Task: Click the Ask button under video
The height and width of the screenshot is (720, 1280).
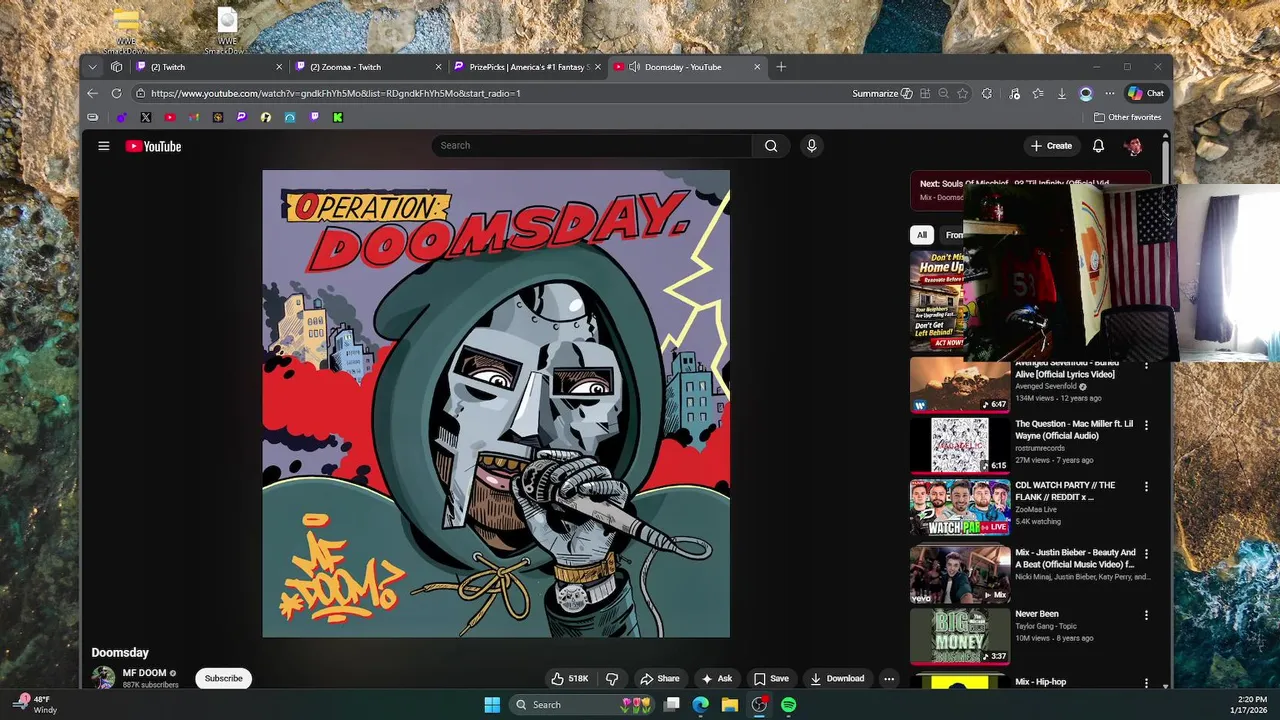Action: (x=717, y=678)
